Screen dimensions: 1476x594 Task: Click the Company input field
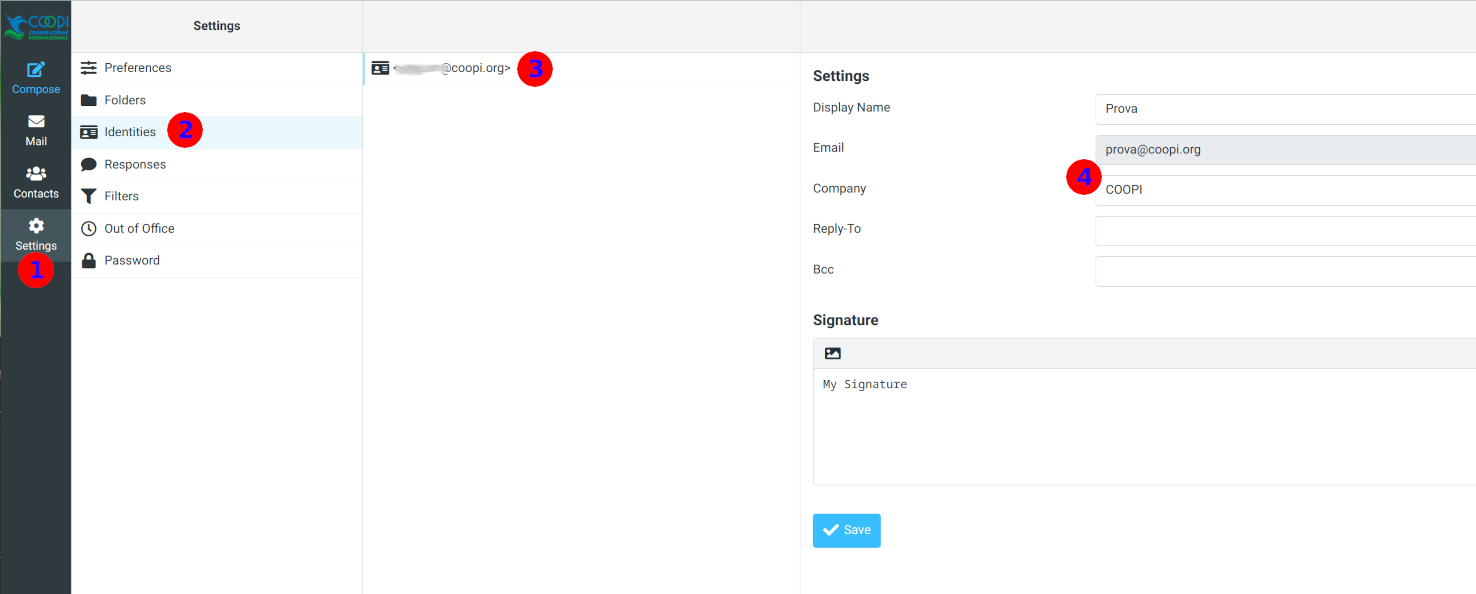[x=1285, y=190]
